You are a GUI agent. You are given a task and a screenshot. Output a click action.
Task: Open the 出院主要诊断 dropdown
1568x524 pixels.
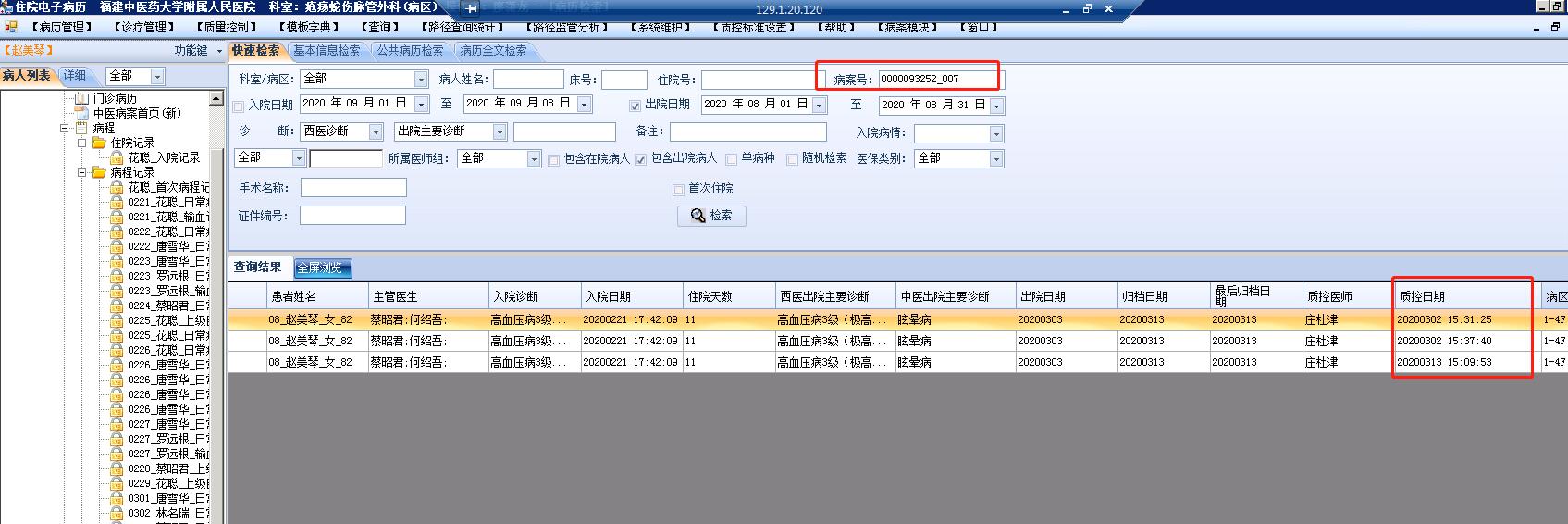(500, 132)
